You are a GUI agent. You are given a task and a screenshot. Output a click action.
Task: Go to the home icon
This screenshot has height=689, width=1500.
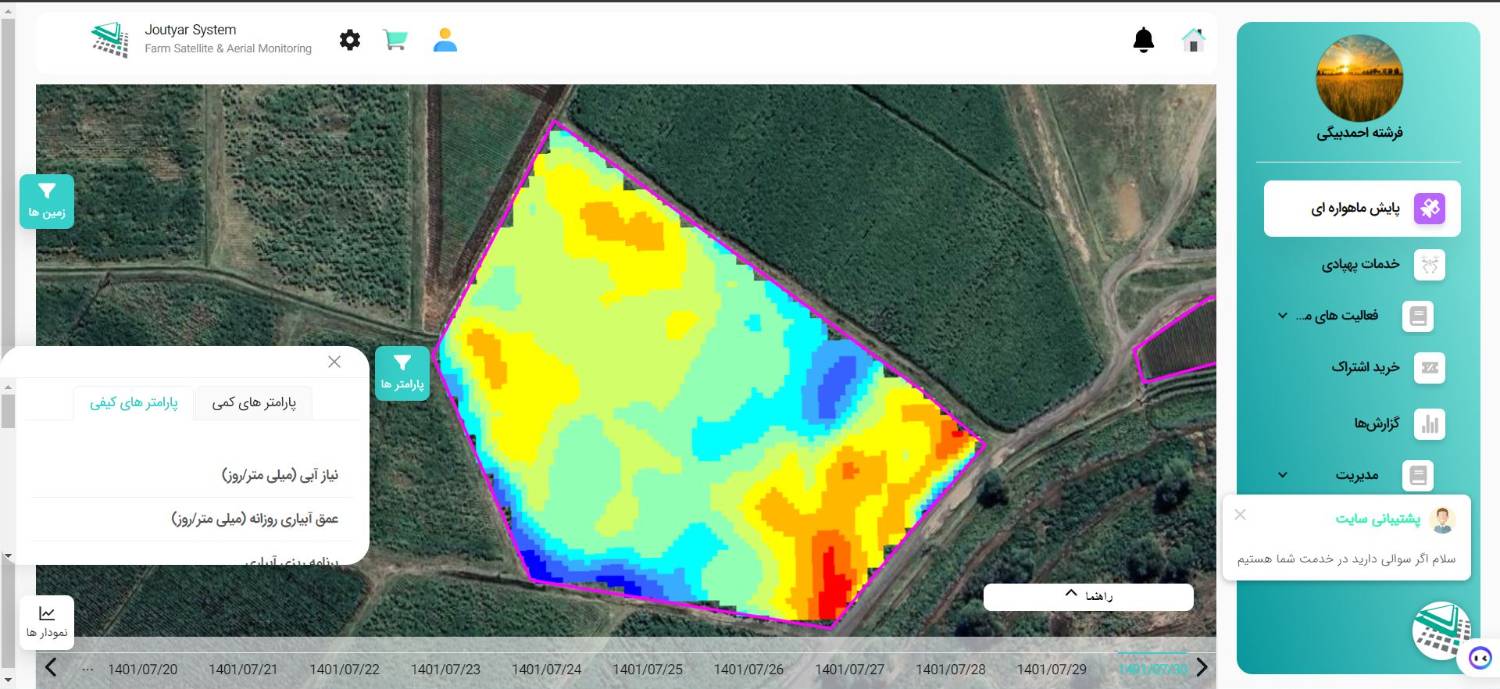tap(1193, 40)
